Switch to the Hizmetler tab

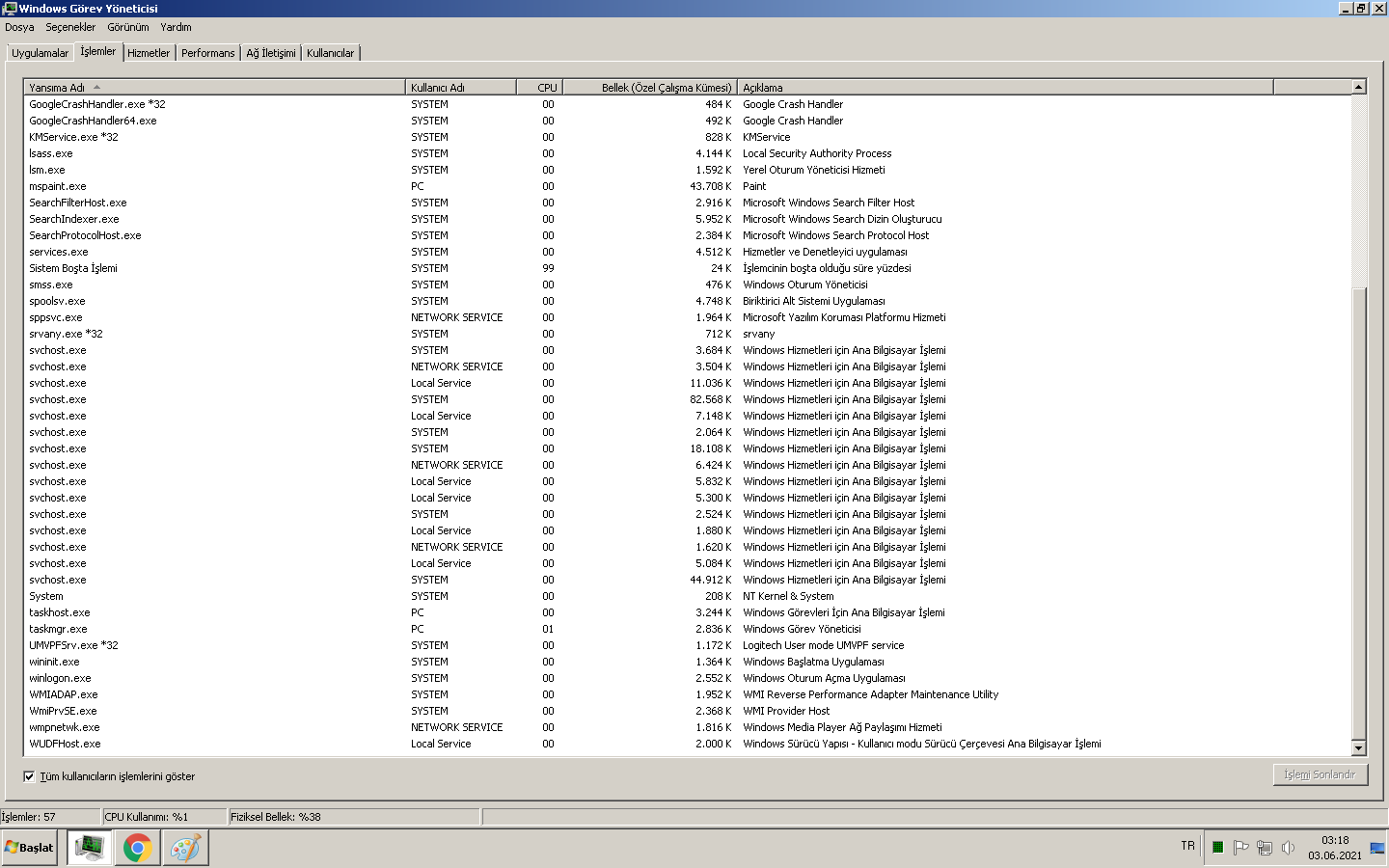point(149,53)
